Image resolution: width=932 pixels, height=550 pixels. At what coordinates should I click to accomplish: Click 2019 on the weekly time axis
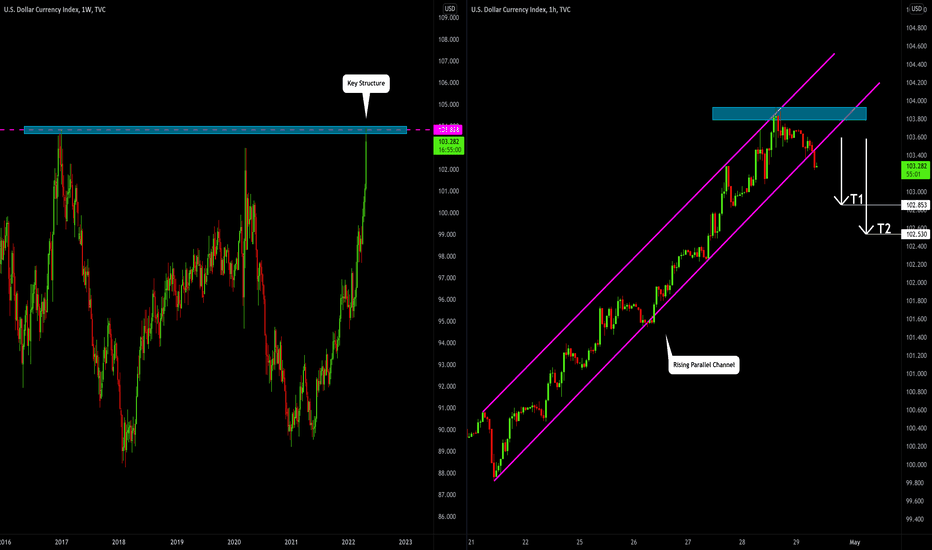(x=177, y=542)
